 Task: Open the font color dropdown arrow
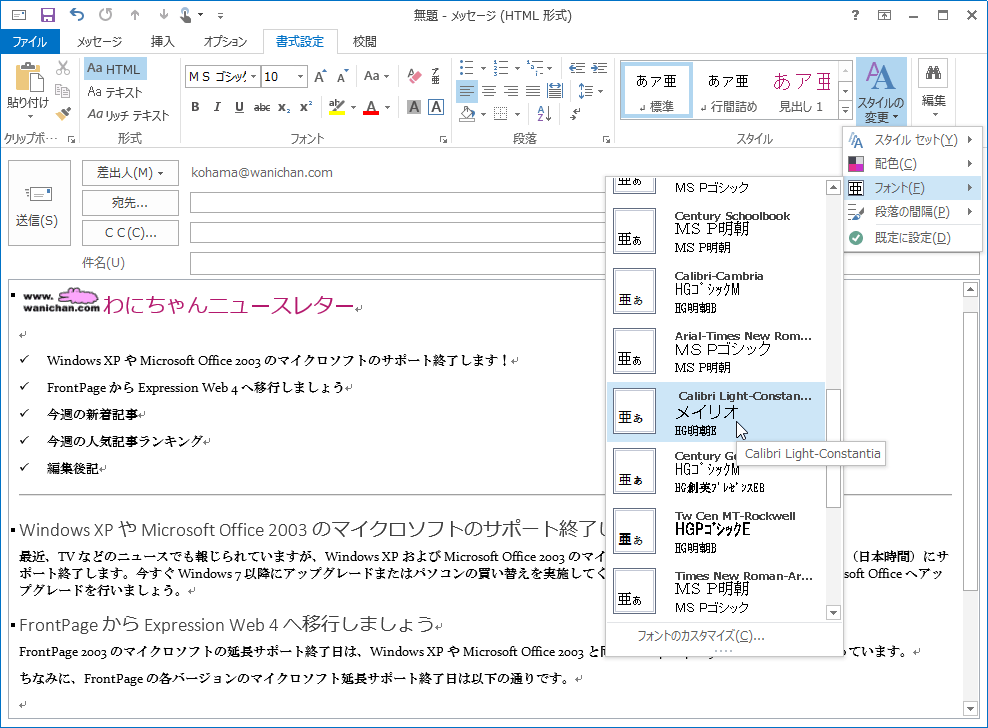click(387, 108)
